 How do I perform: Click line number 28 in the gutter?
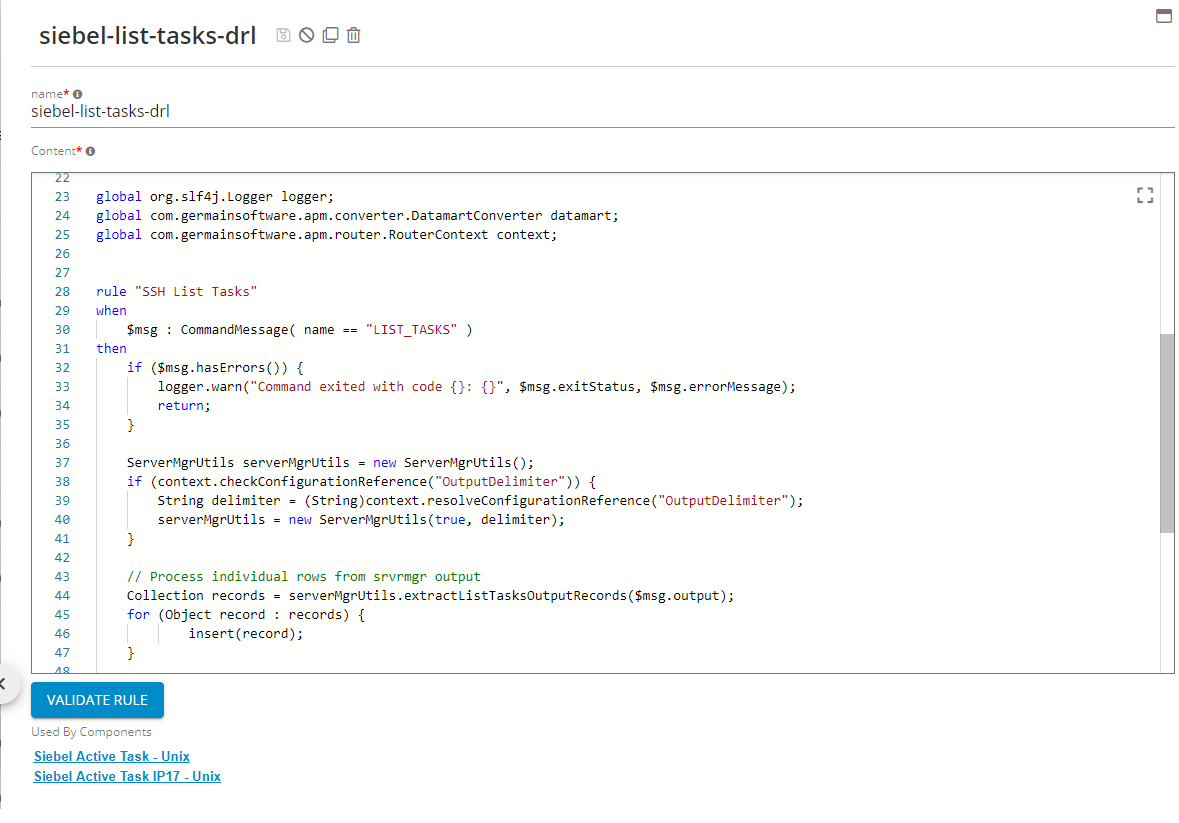pos(62,292)
